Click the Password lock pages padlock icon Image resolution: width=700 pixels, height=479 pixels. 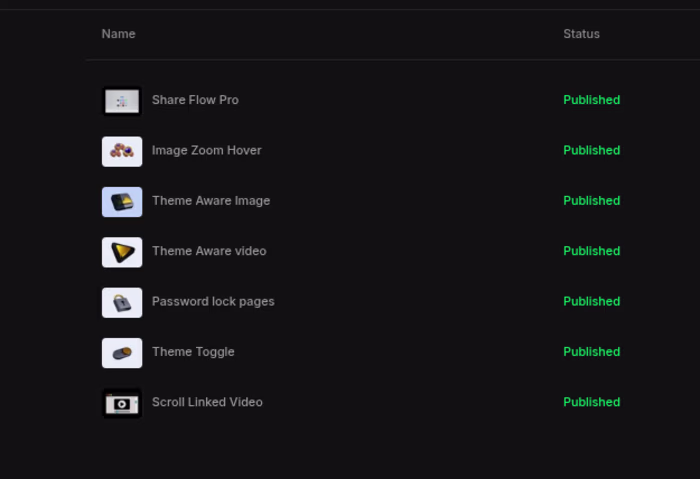pyautogui.click(x=122, y=302)
